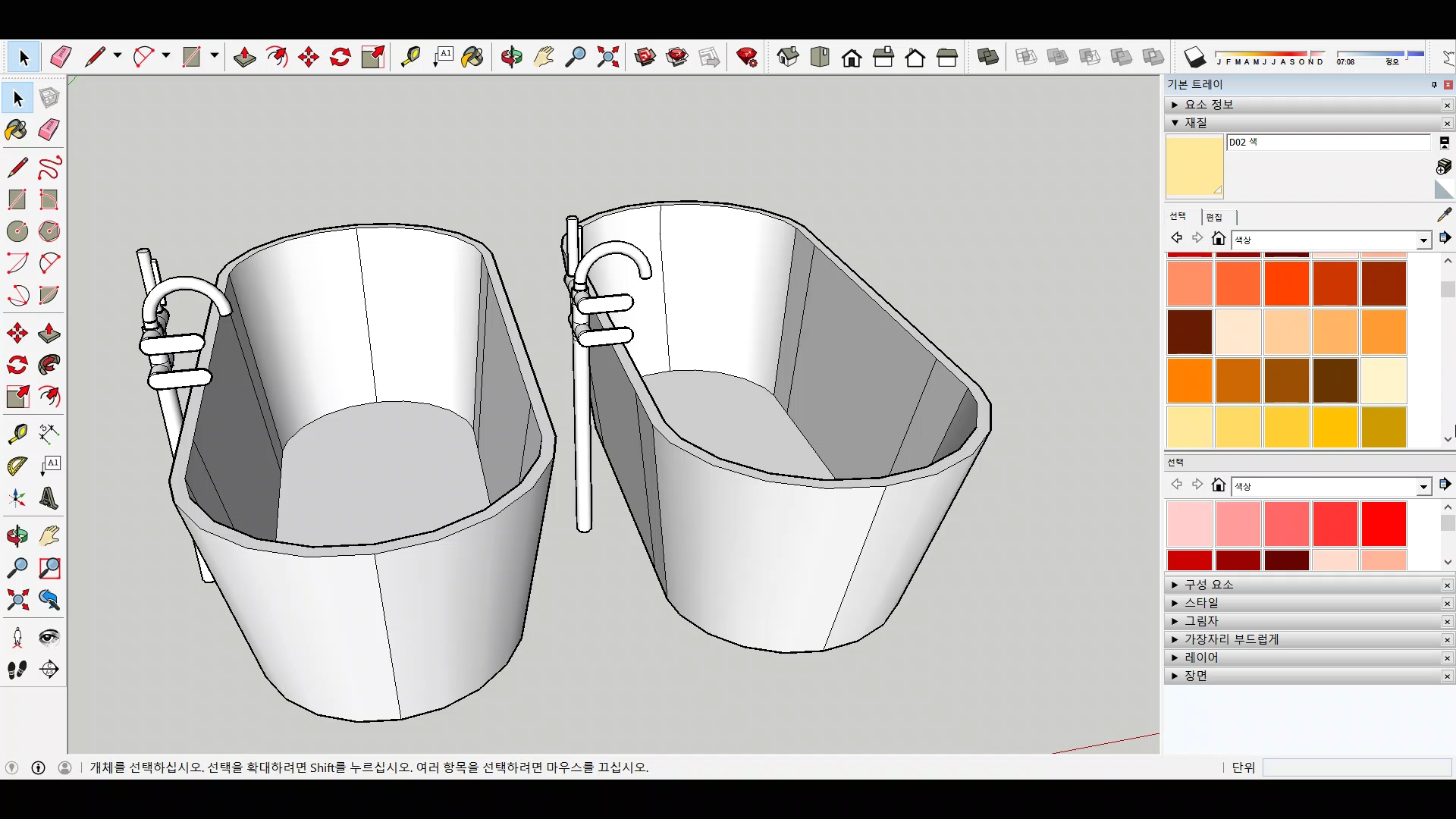Expand the 요소 정보 panel
1456x819 pixels.
point(1209,105)
